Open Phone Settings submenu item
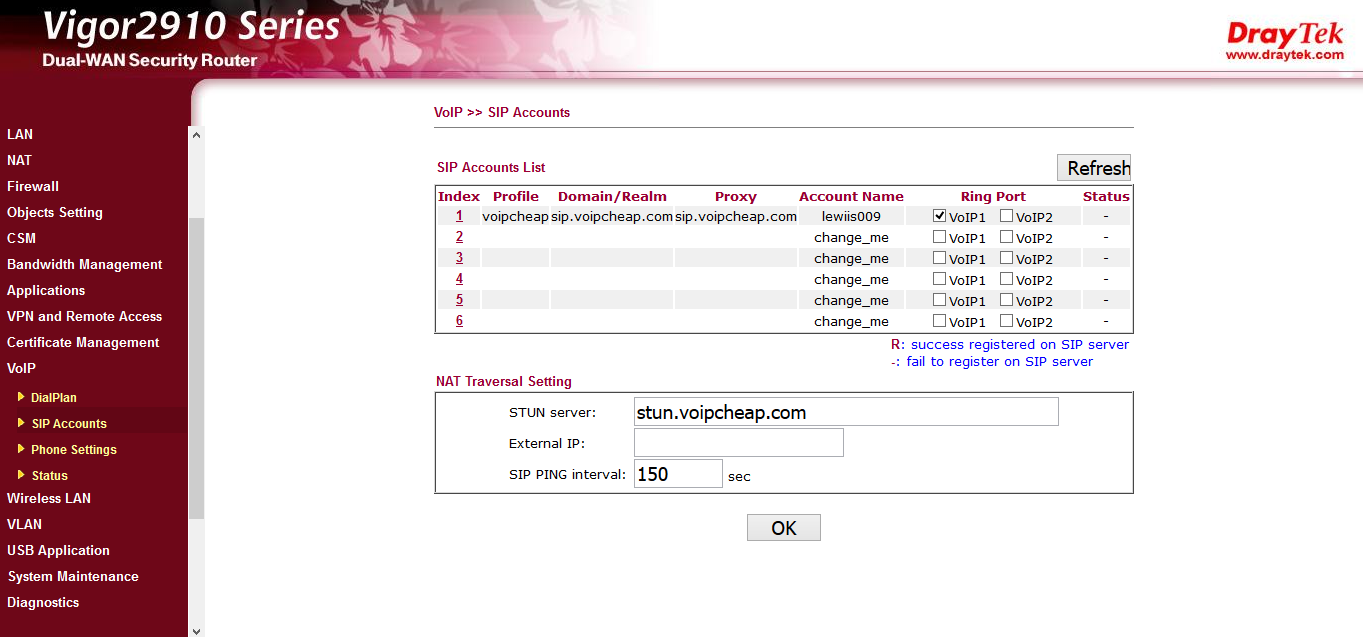Image resolution: width=1366 pixels, height=637 pixels. (74, 450)
